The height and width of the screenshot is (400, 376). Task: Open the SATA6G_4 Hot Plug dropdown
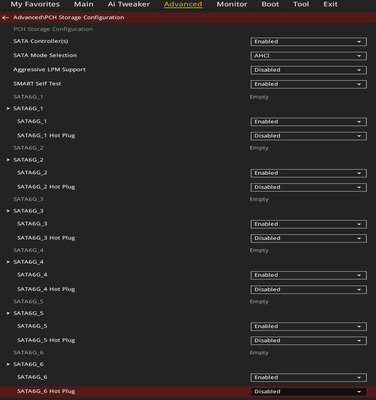(308, 289)
